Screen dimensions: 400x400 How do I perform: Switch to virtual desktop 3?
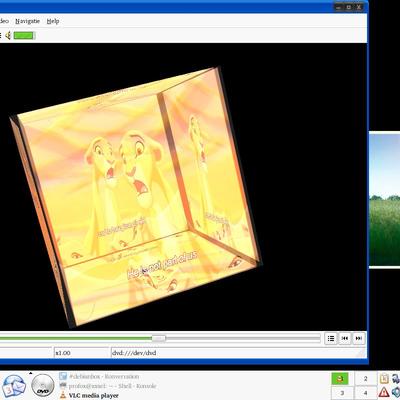point(342,393)
